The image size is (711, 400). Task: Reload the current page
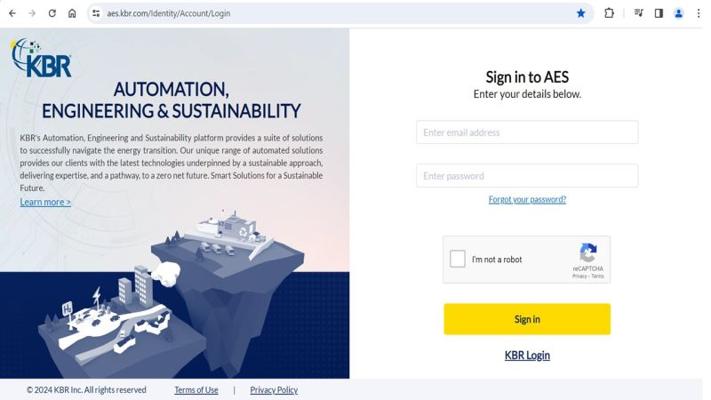click(x=52, y=13)
